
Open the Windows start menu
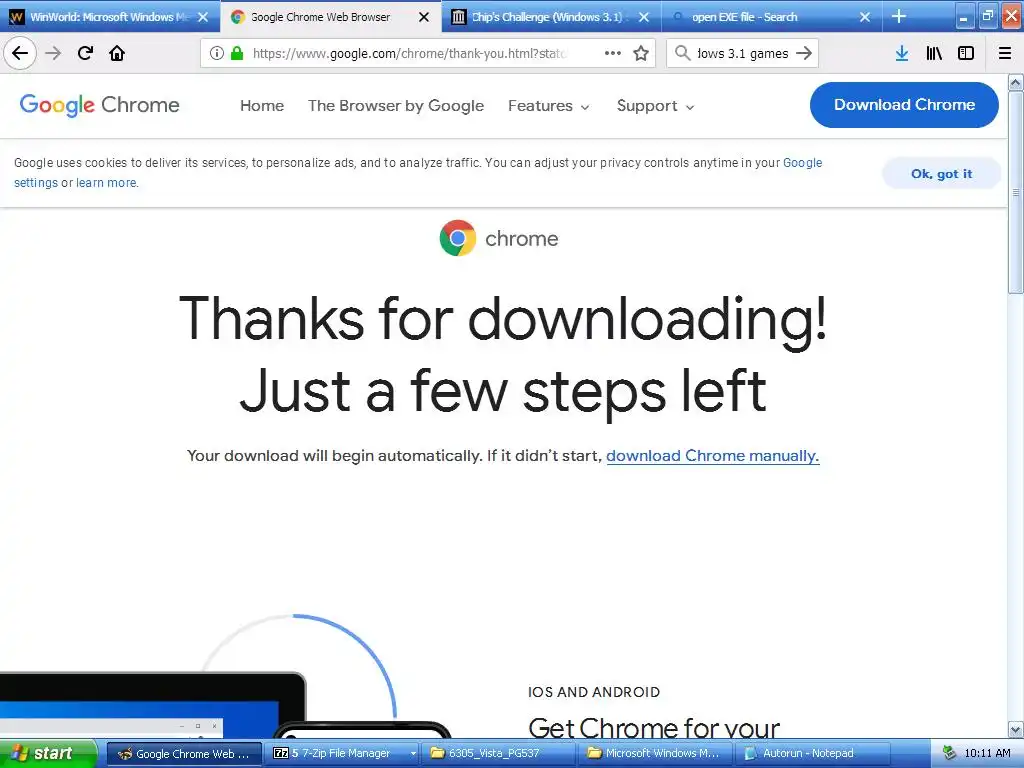coord(48,753)
